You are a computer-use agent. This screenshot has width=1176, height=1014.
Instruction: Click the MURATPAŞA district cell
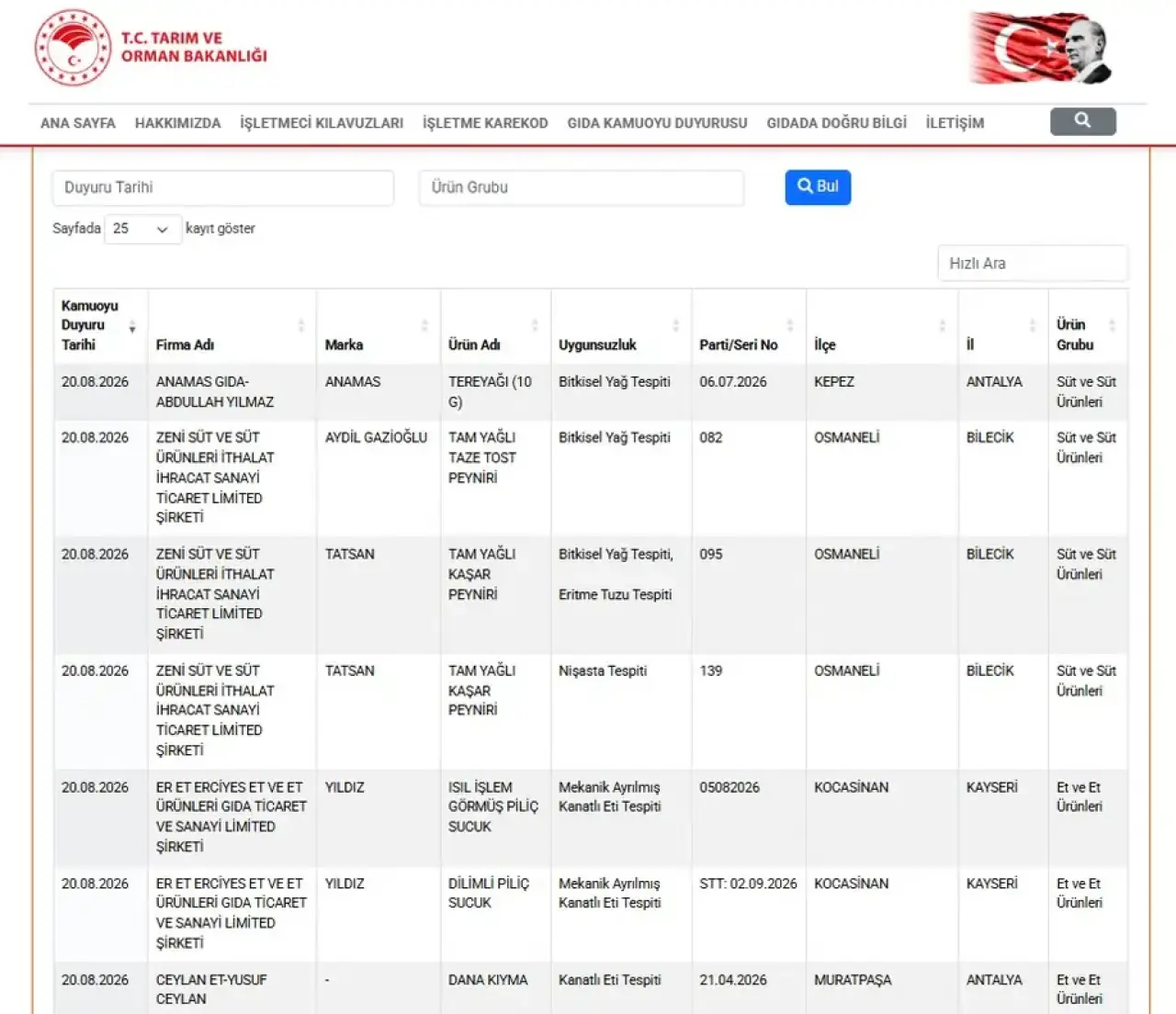click(881, 989)
